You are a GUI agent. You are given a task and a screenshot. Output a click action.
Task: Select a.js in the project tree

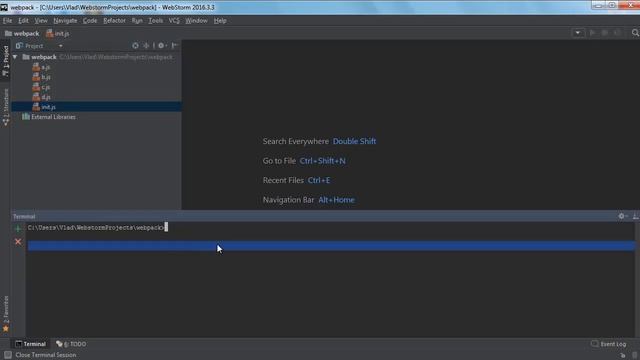[46, 67]
